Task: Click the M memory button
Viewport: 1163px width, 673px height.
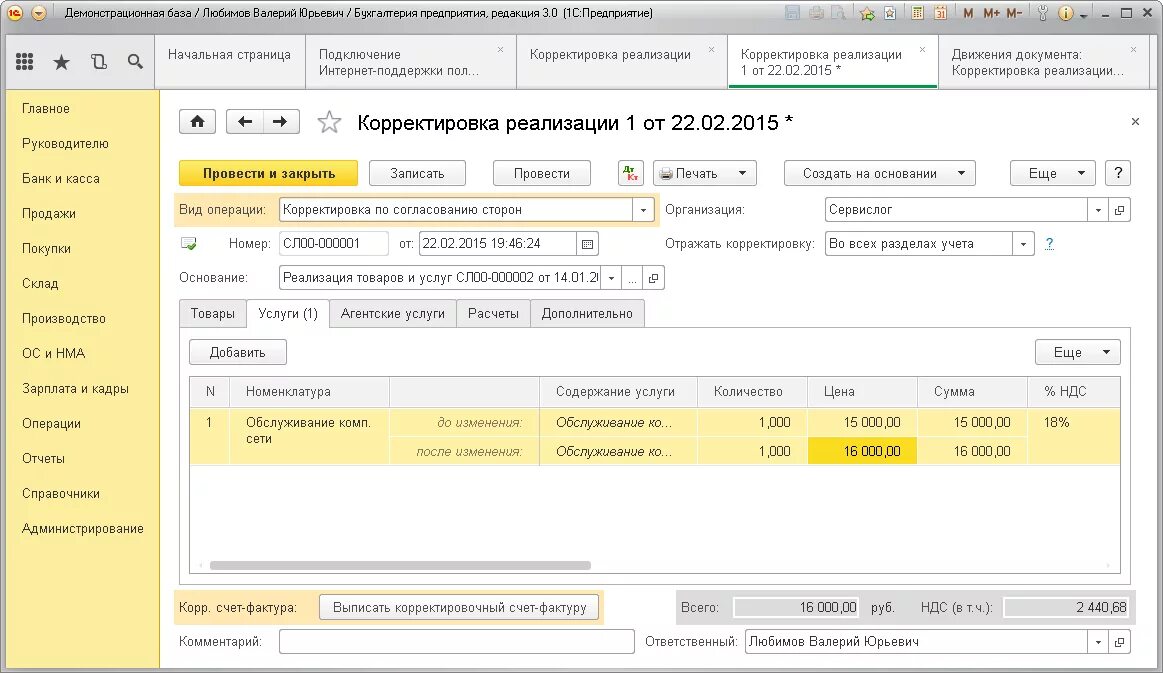Action: (968, 13)
